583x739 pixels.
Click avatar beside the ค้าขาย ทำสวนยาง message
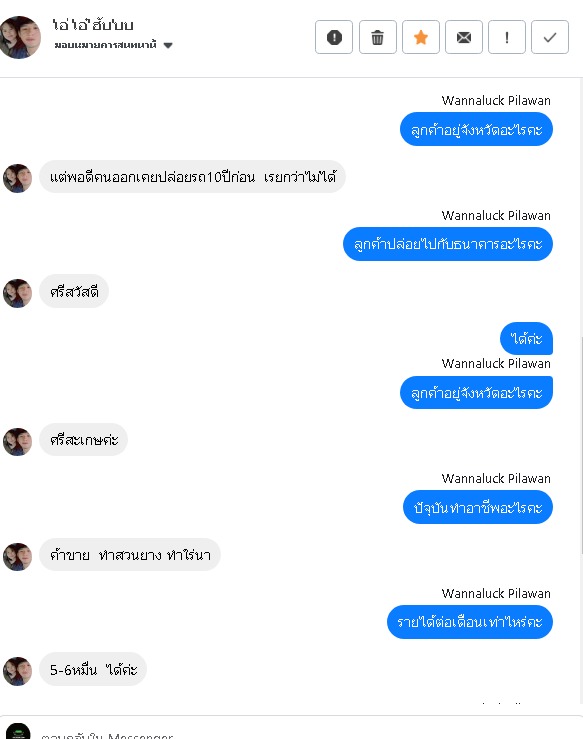[x=17, y=557]
